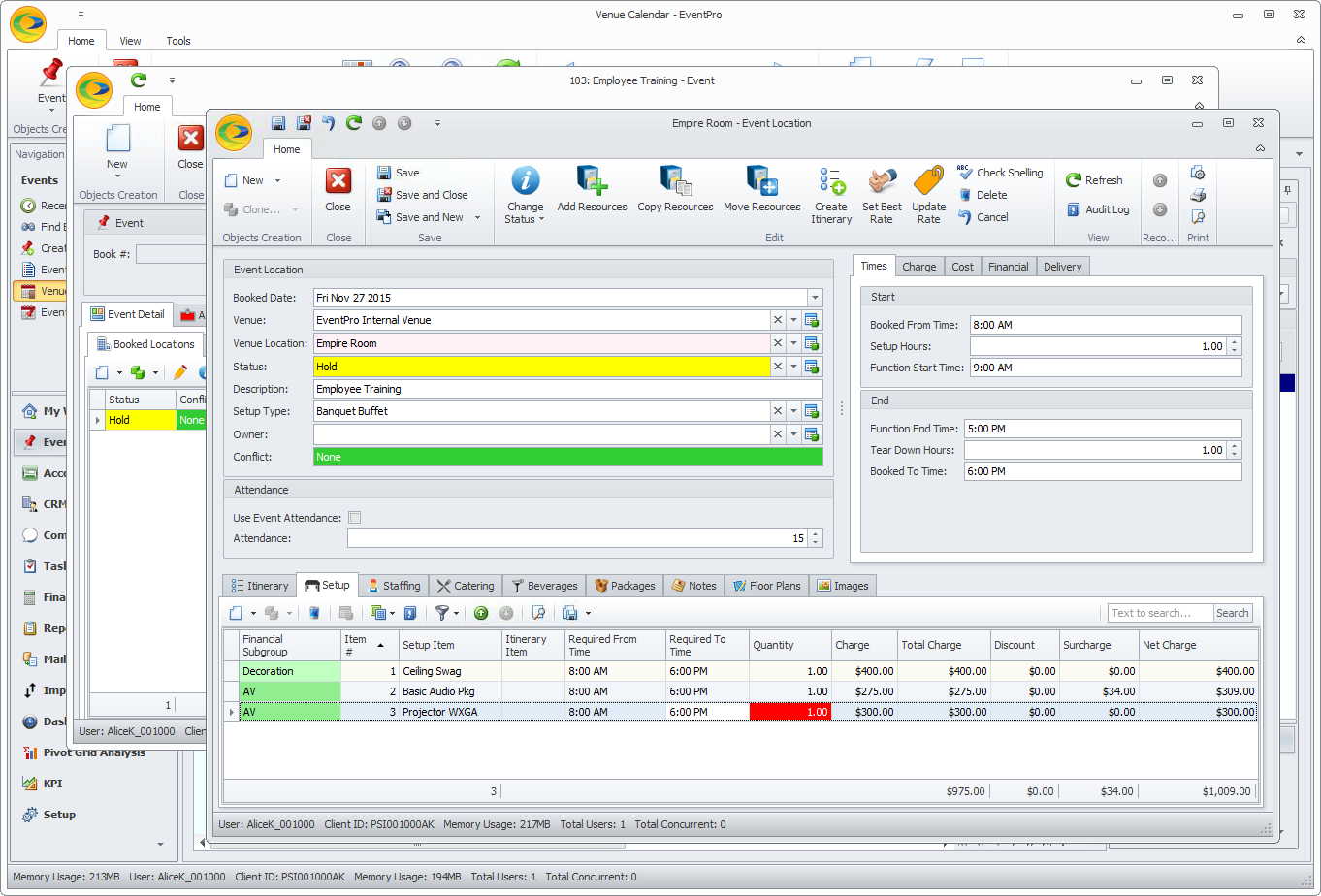The image size is (1321, 896).
Task: Select Basic Audio Pkg cell
Action: pyautogui.click(x=449, y=691)
